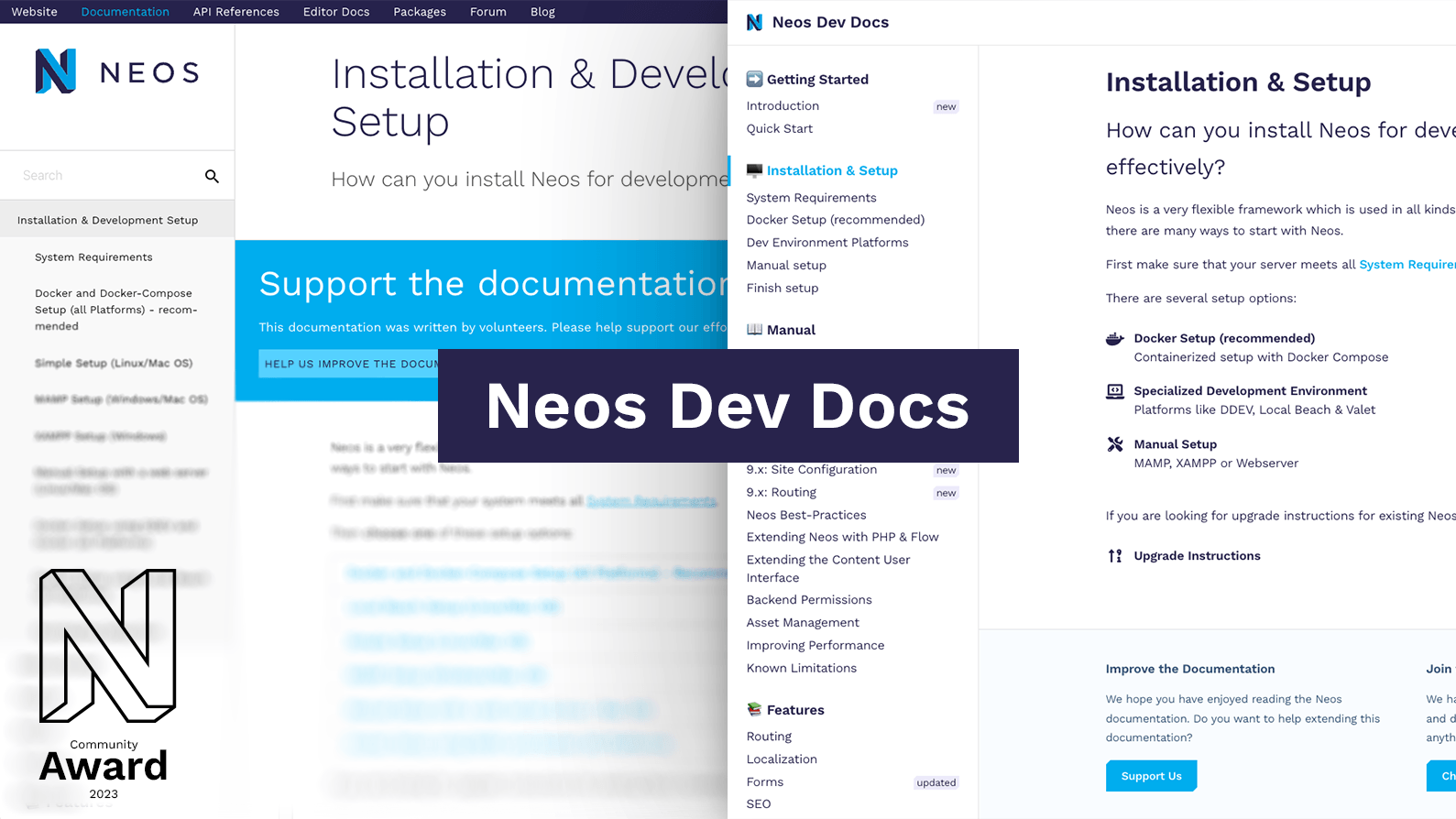1456x819 pixels.
Task: Click the Docker whale icon
Action: click(x=1114, y=339)
